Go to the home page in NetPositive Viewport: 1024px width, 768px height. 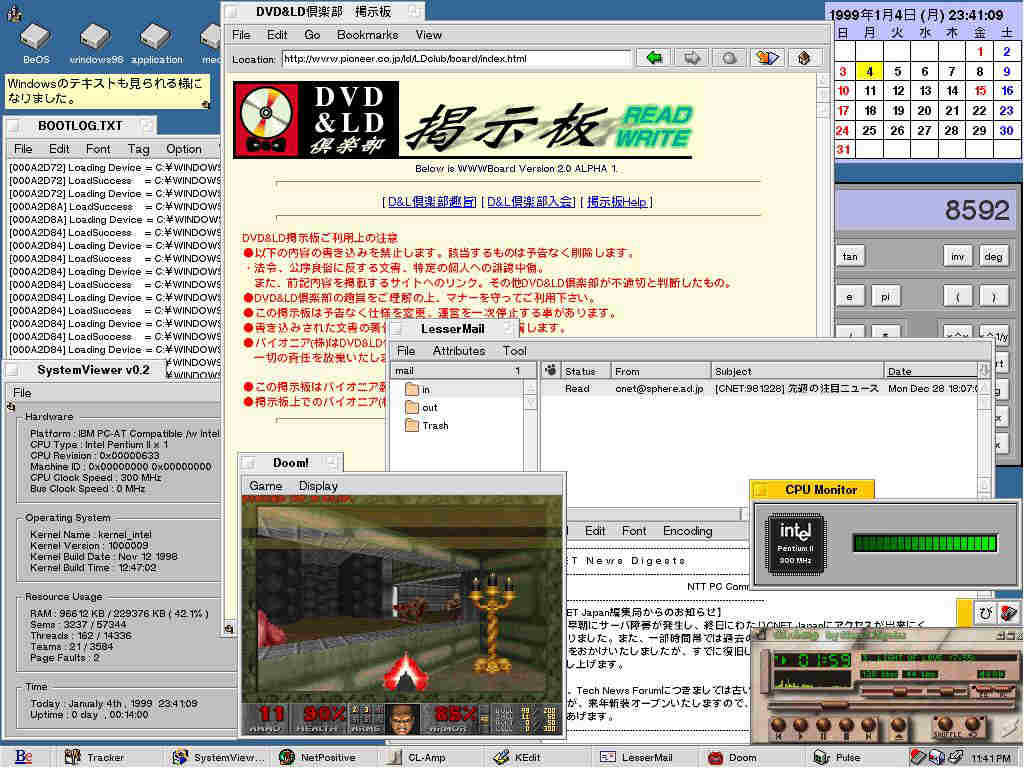805,58
